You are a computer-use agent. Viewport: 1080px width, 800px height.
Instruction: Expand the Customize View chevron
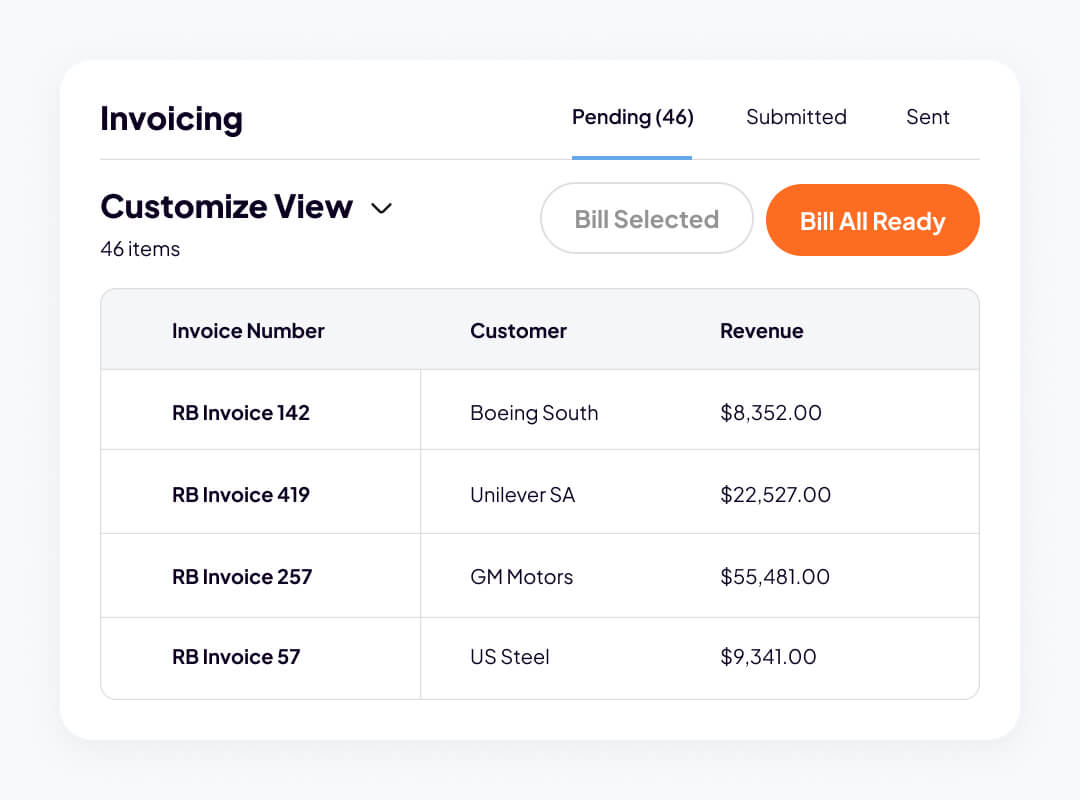click(x=382, y=208)
